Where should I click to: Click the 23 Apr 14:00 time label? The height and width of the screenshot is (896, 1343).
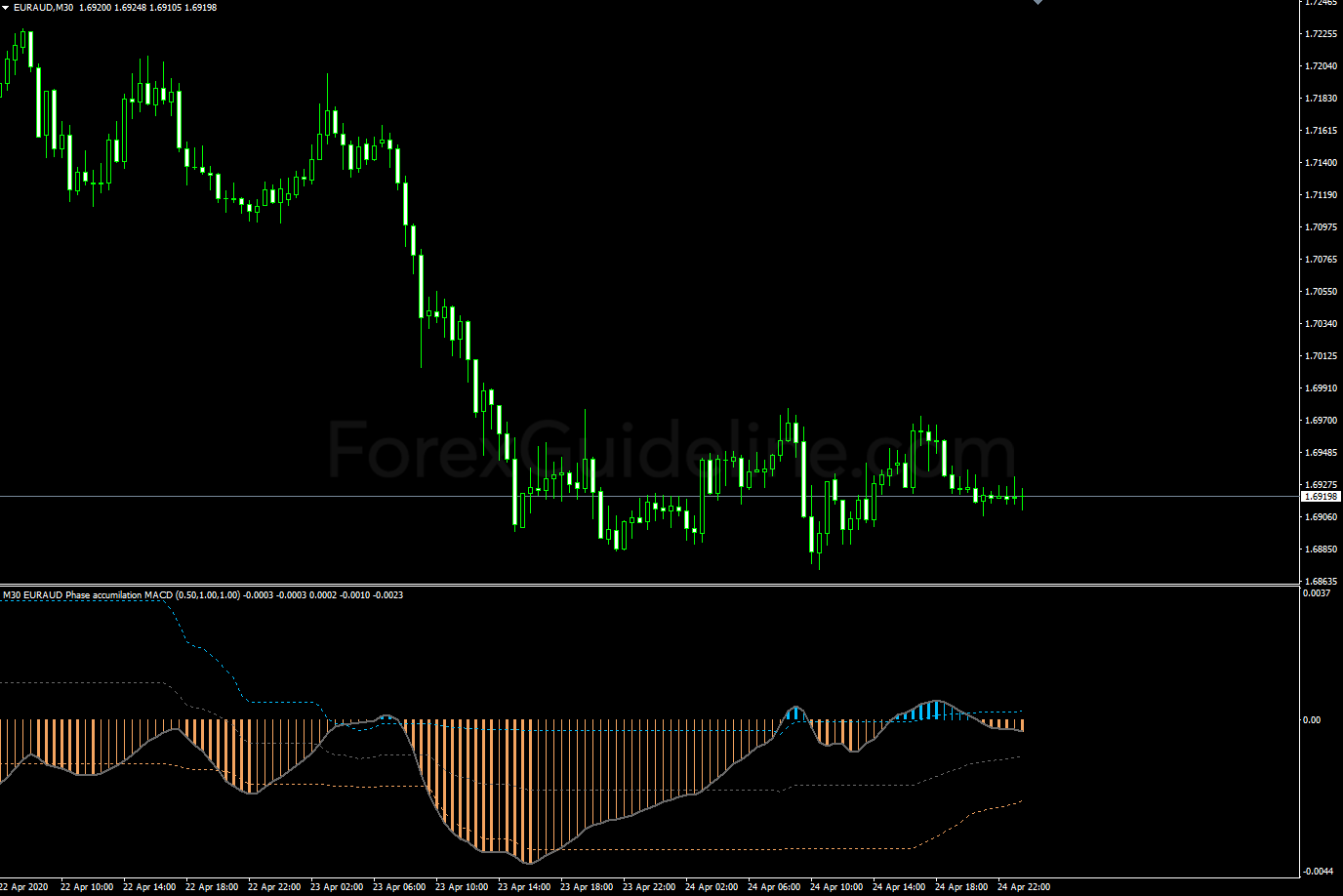524,887
